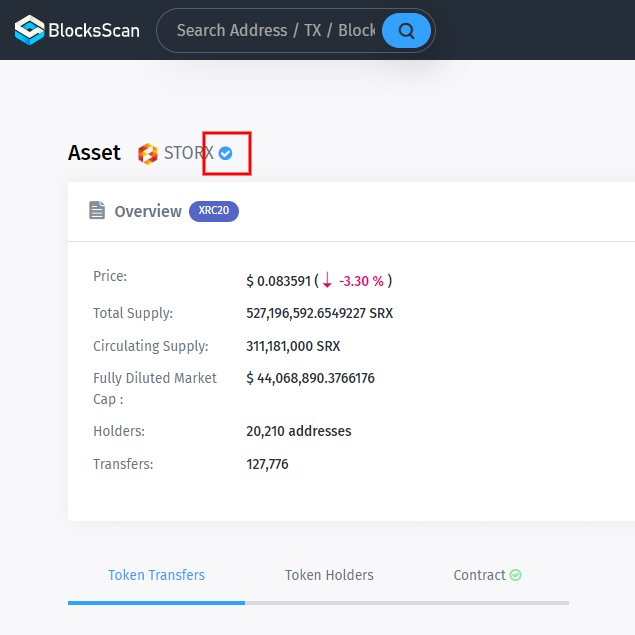
Task: Click the magnifier search button
Action: (406, 31)
